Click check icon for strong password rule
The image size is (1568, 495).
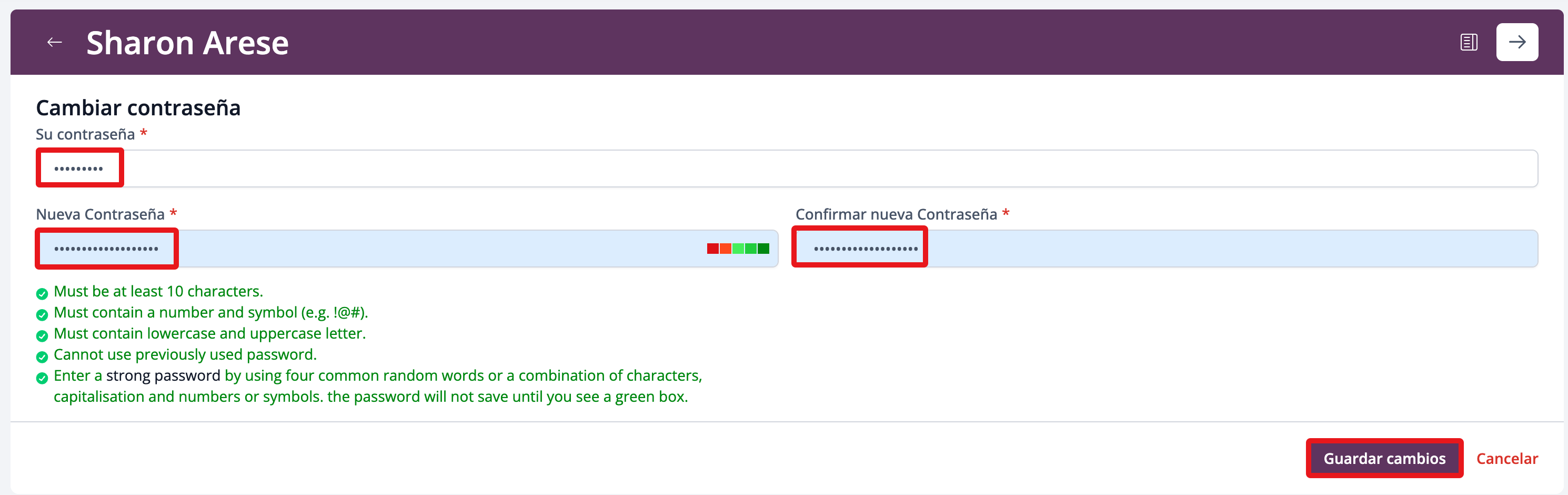coord(42,378)
